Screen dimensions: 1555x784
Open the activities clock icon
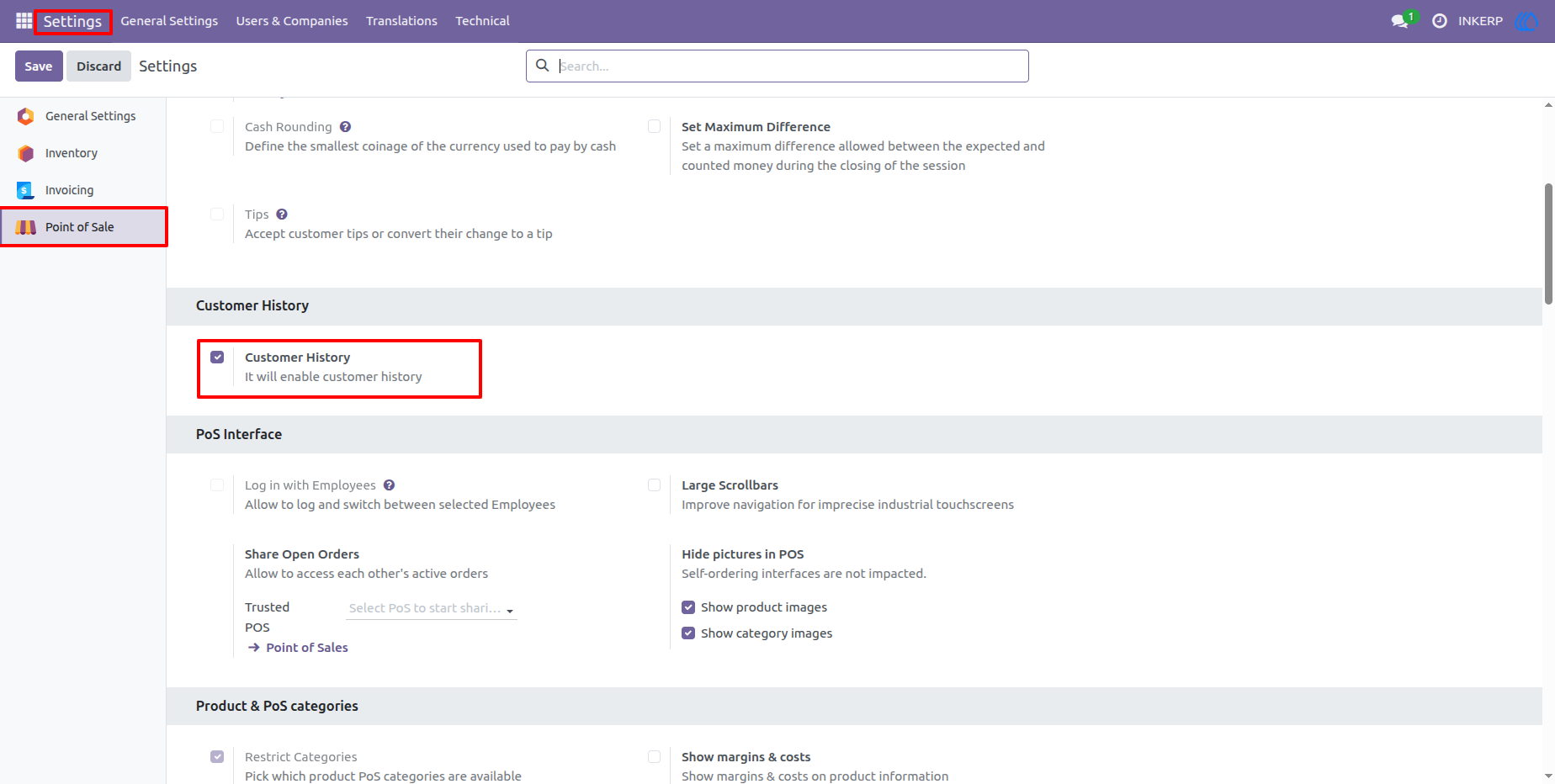tap(1440, 21)
